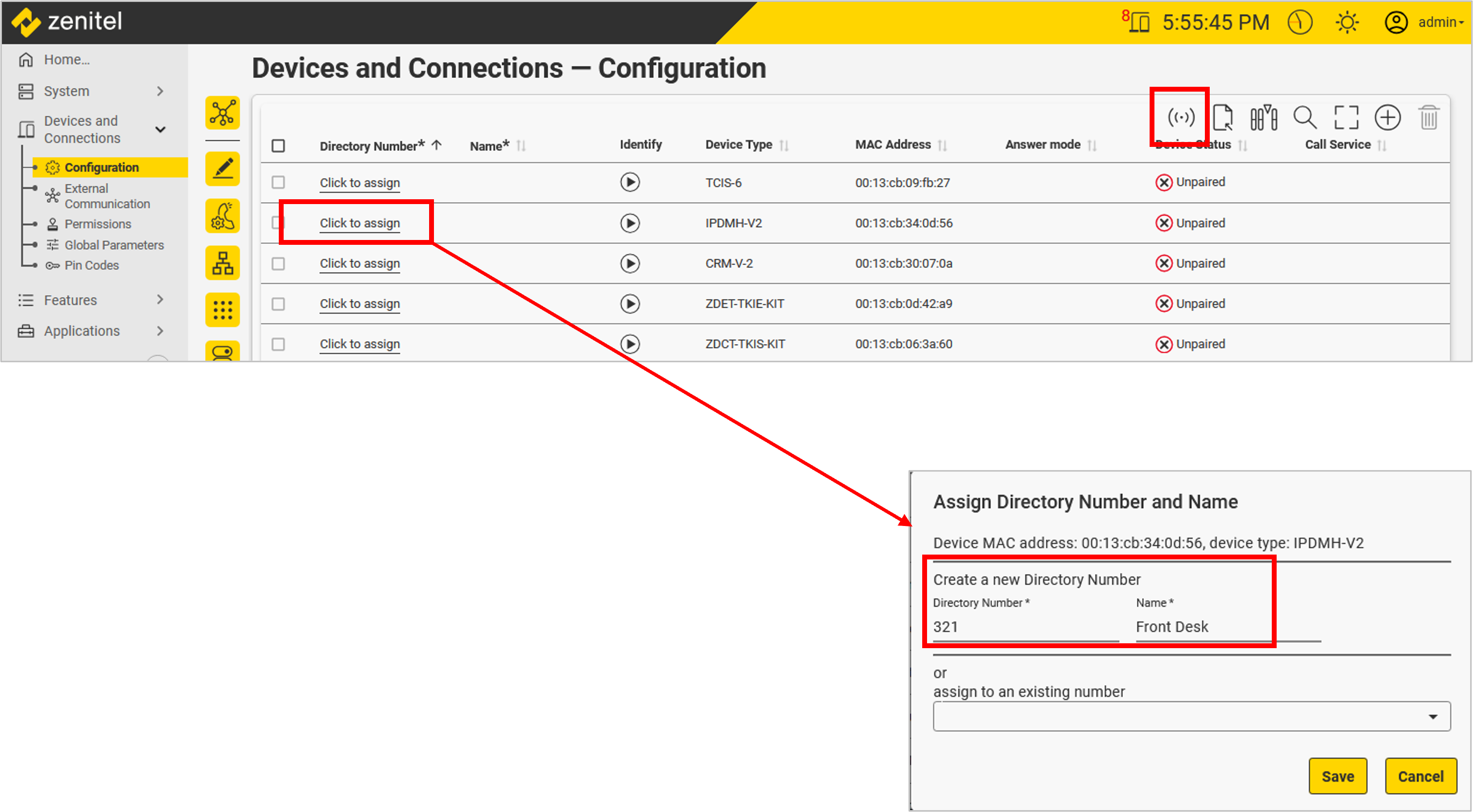The height and width of the screenshot is (812, 1473).
Task: Click the yellow pencil edit icon
Action: point(223,169)
